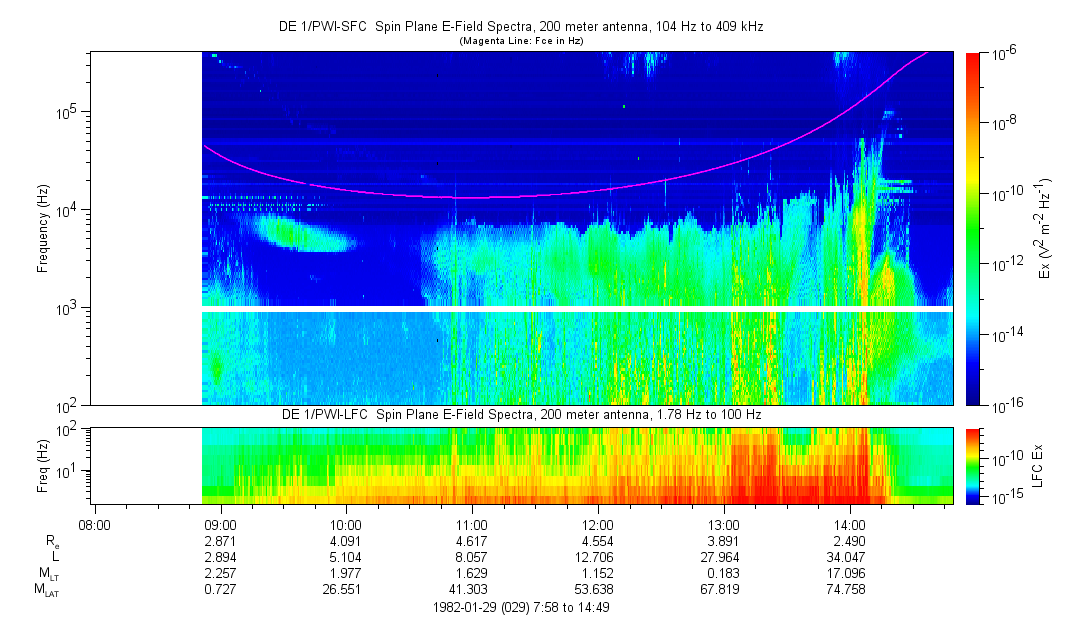
Task: Click MLT value 2.257
Action: pyautogui.click(x=220, y=573)
